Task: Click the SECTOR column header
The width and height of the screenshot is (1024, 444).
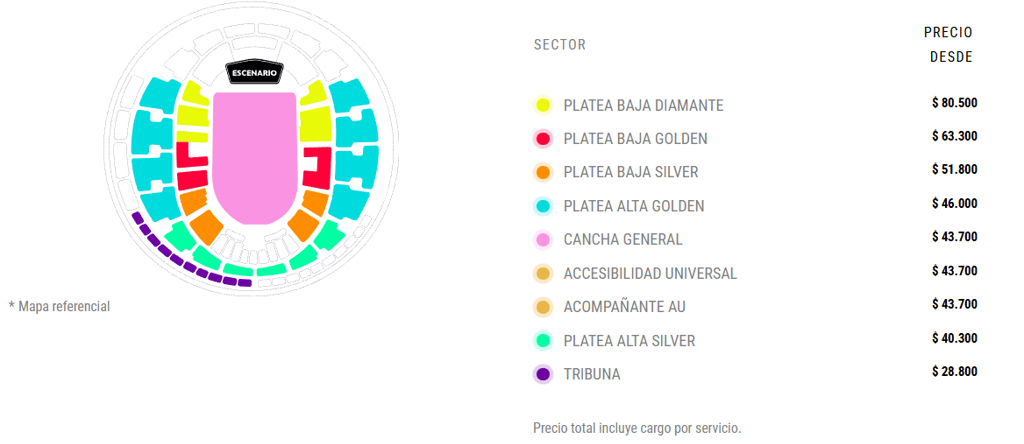Action: 560,45
